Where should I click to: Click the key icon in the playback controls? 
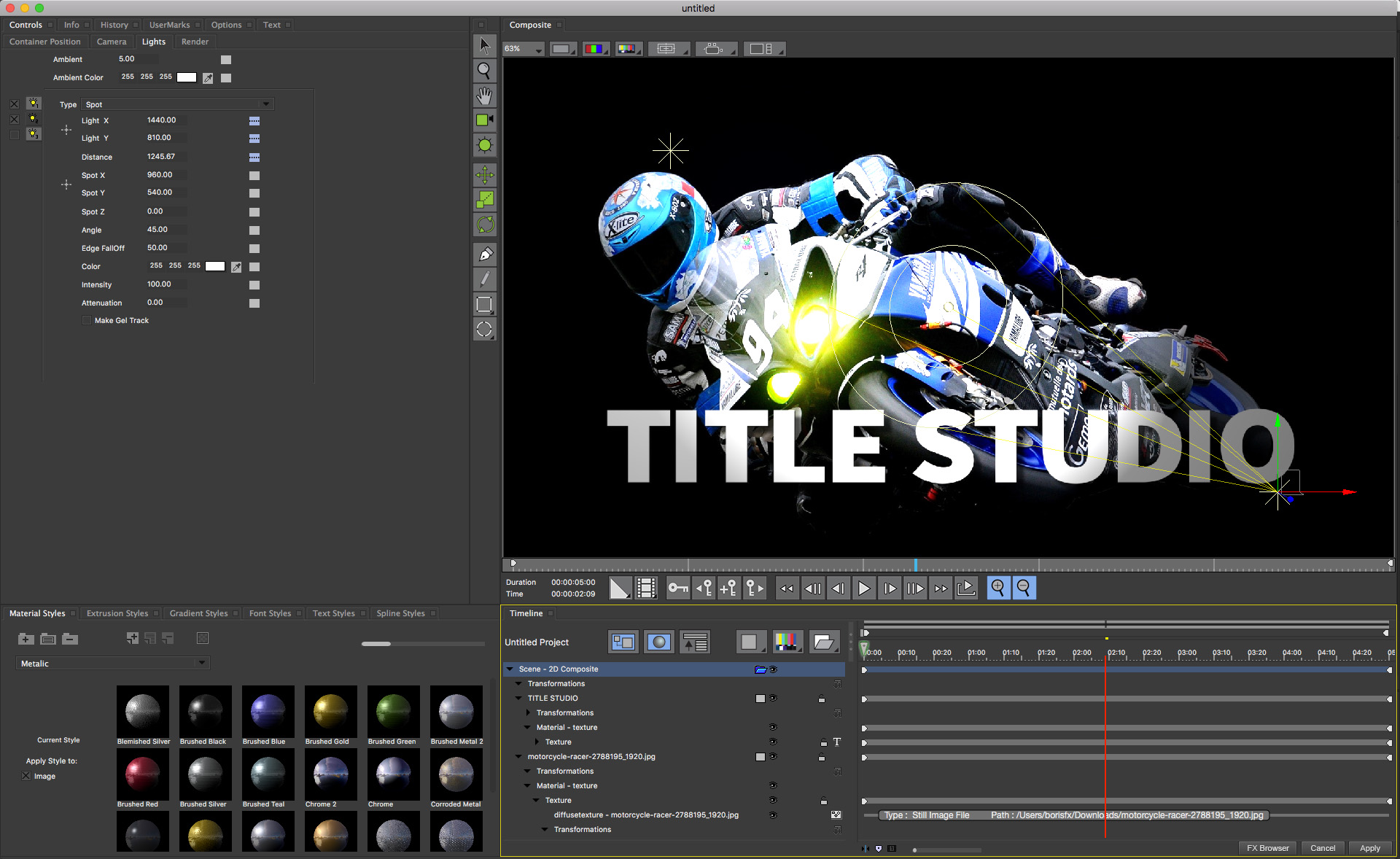[677, 588]
